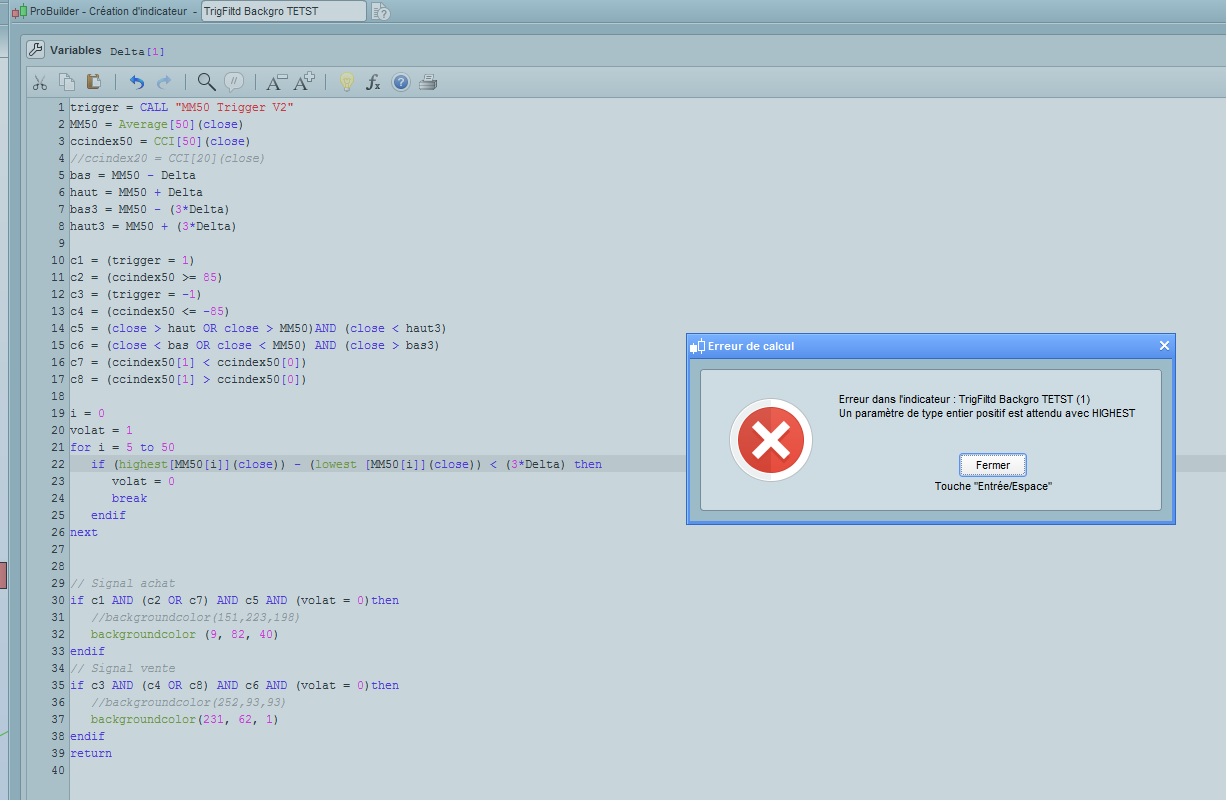
Task: Click the Paste clipboard icon
Action: (x=93, y=82)
